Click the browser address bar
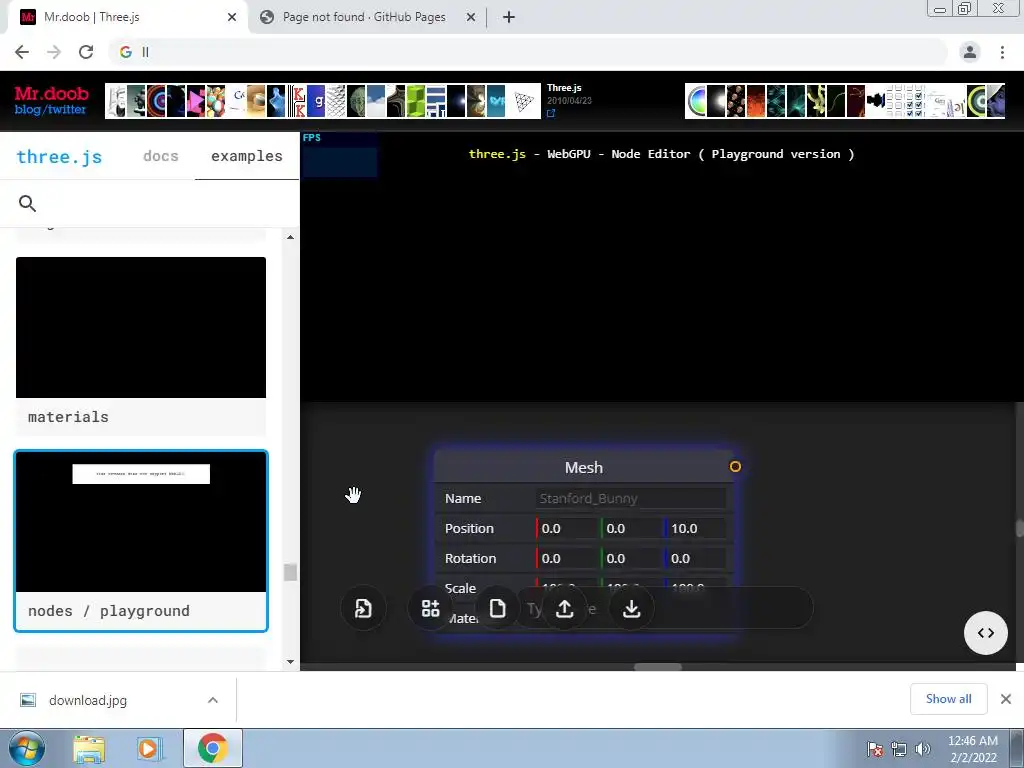 [x=529, y=52]
